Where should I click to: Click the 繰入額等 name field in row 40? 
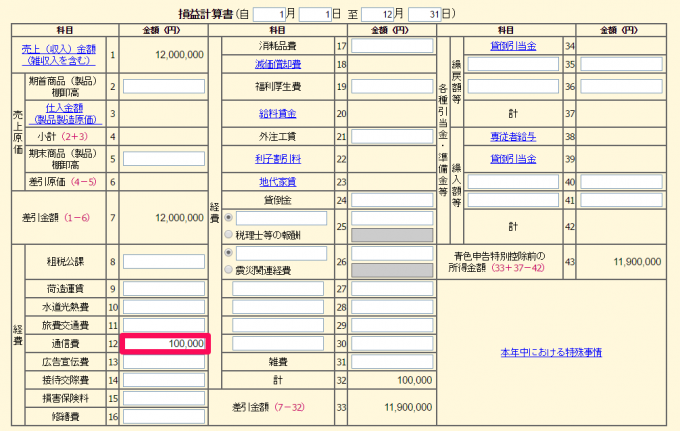tap(513, 182)
